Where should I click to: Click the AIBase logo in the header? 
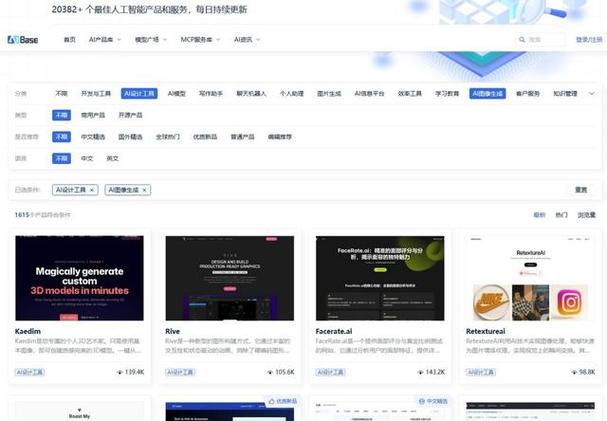point(22,39)
